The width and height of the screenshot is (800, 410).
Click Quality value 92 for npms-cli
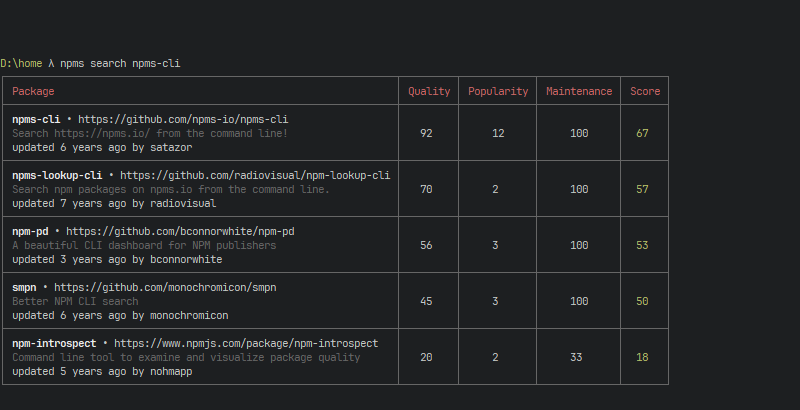pos(426,134)
